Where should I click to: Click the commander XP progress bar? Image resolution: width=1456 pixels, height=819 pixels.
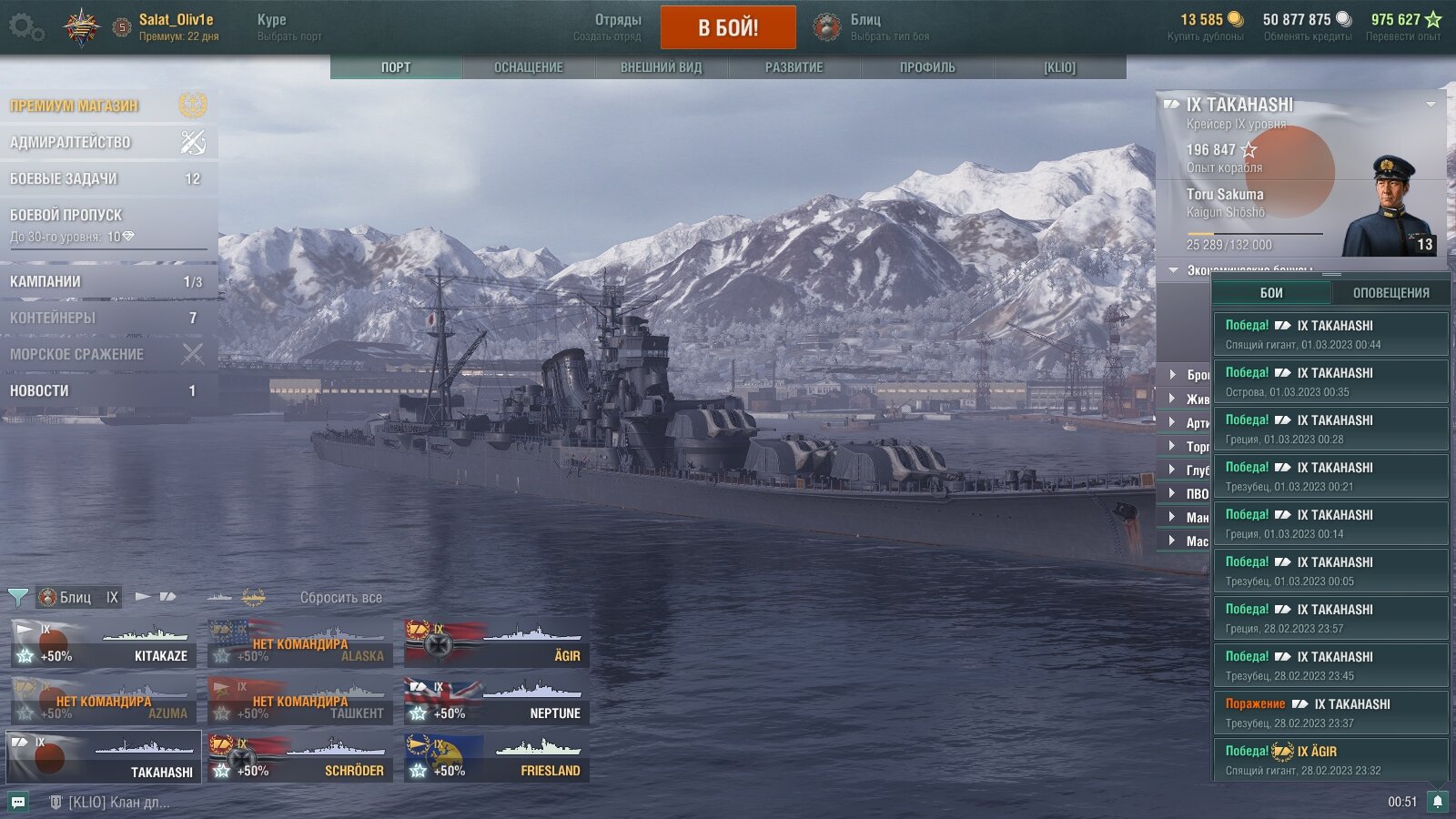coord(1254,235)
